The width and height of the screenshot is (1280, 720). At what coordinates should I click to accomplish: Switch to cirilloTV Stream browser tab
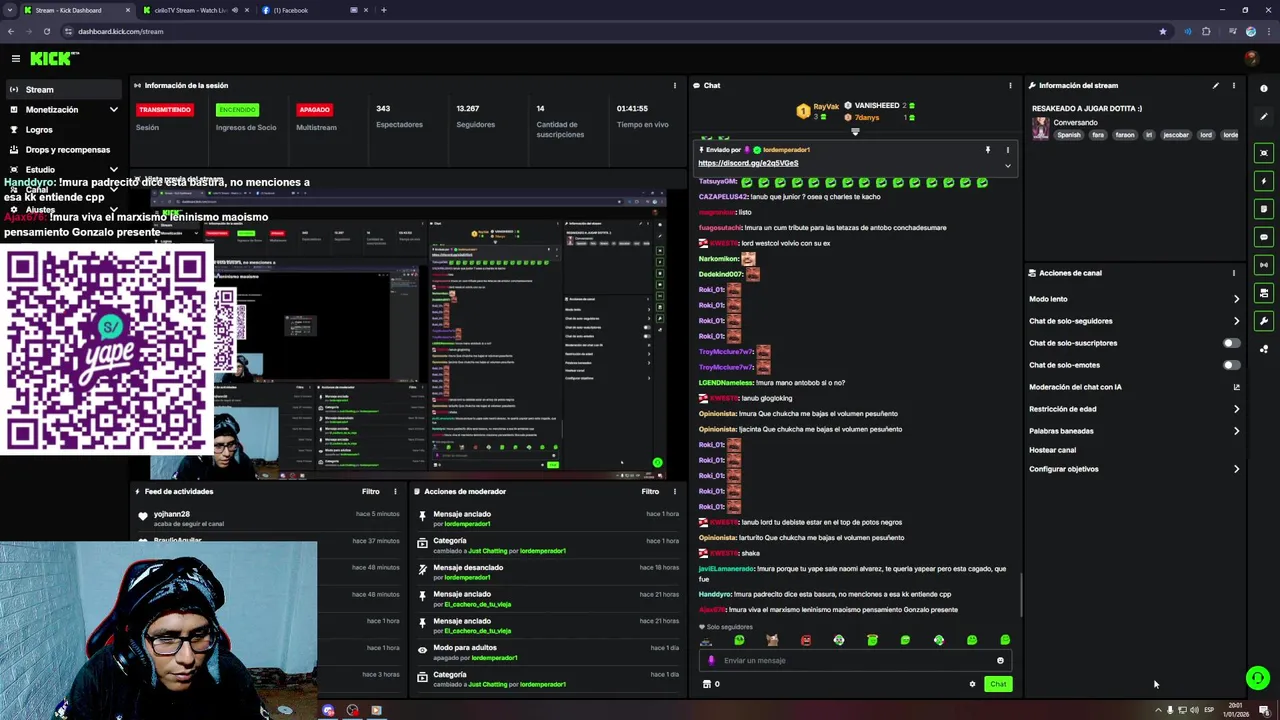click(x=195, y=10)
